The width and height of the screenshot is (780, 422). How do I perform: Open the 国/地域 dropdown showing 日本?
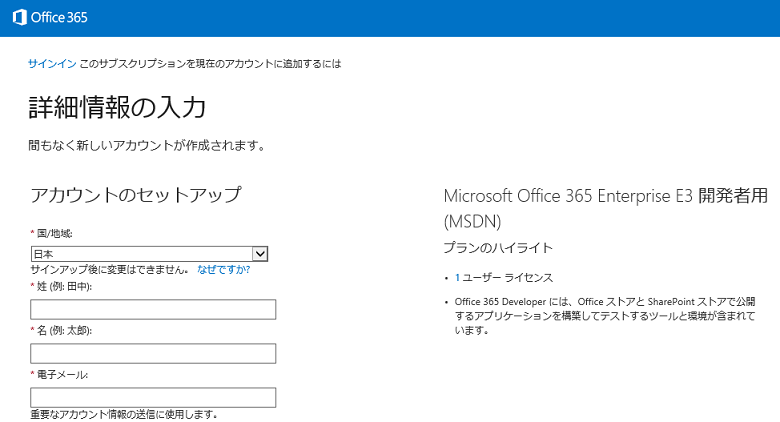click(149, 254)
